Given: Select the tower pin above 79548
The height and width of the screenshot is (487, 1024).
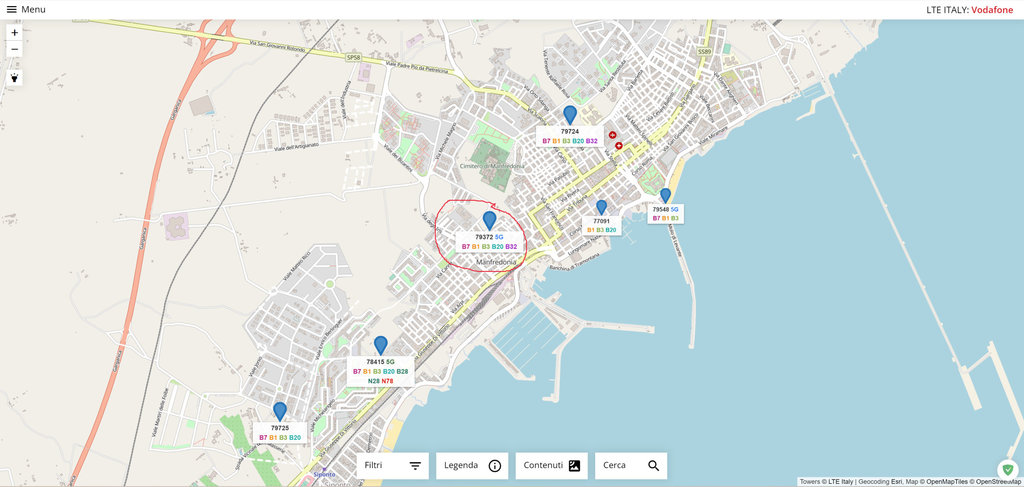Looking at the screenshot, I should point(665,195).
